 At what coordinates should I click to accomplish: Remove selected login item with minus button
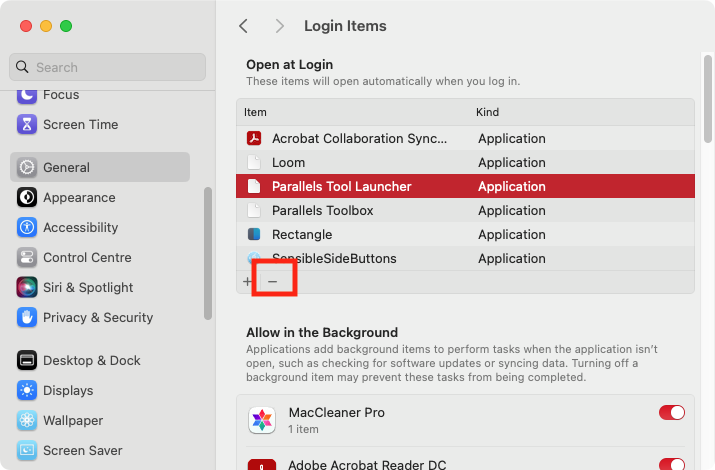pos(272,282)
